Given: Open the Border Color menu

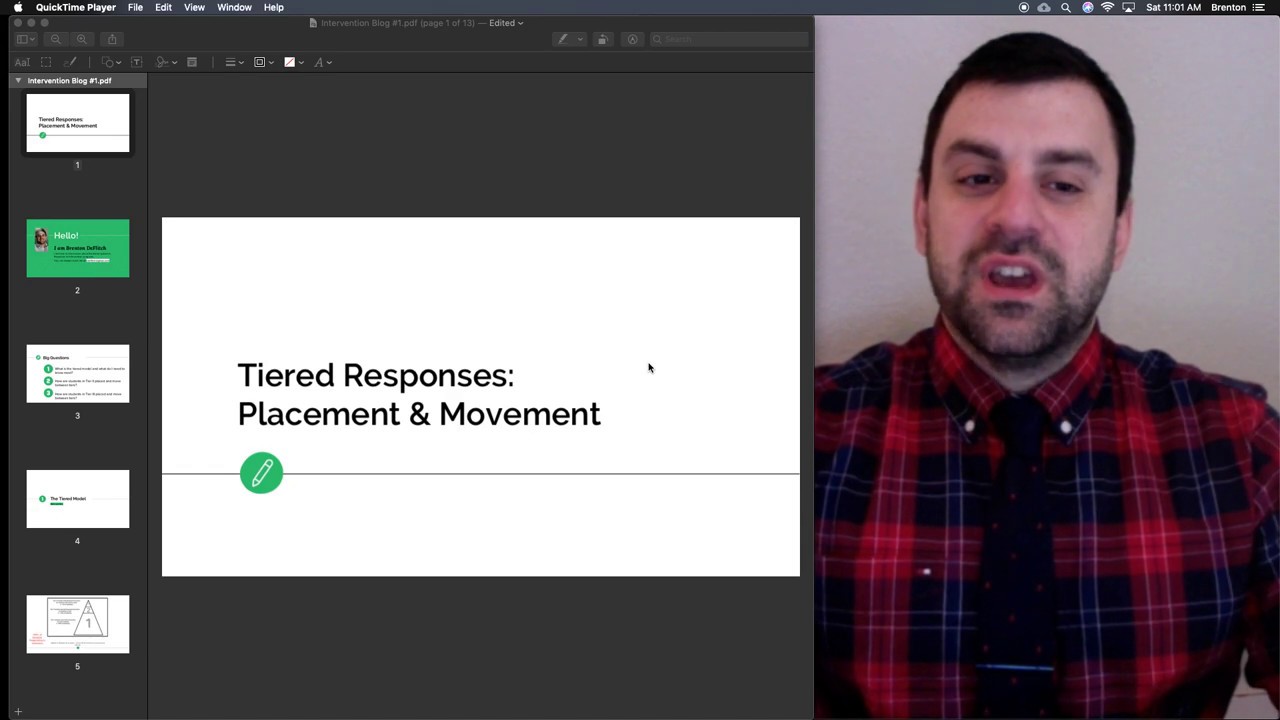Looking at the screenshot, I should [264, 62].
